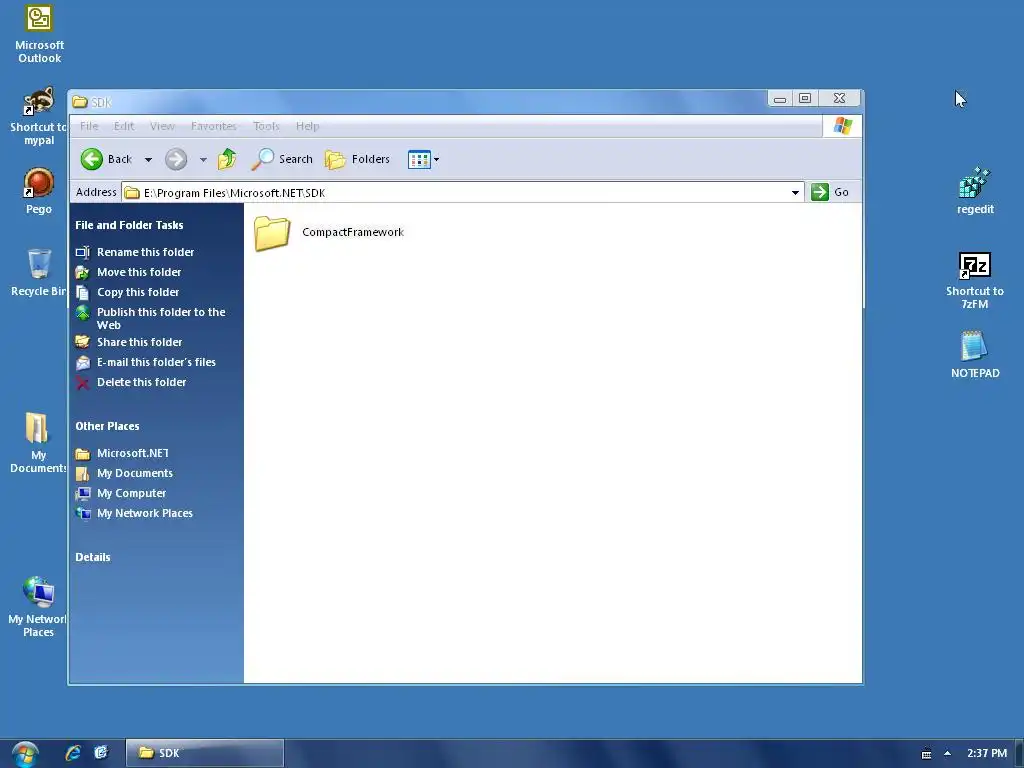Open the Search pane

coord(282,159)
